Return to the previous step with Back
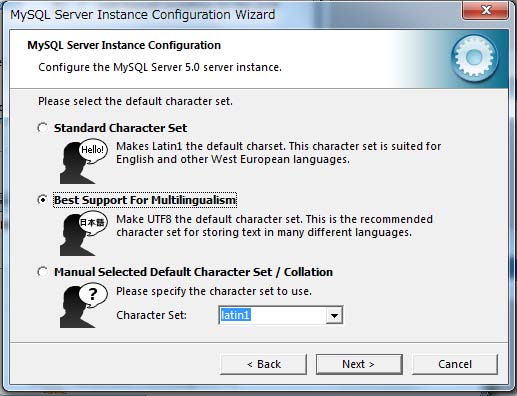Image resolution: width=517 pixels, height=396 pixels. click(x=263, y=364)
